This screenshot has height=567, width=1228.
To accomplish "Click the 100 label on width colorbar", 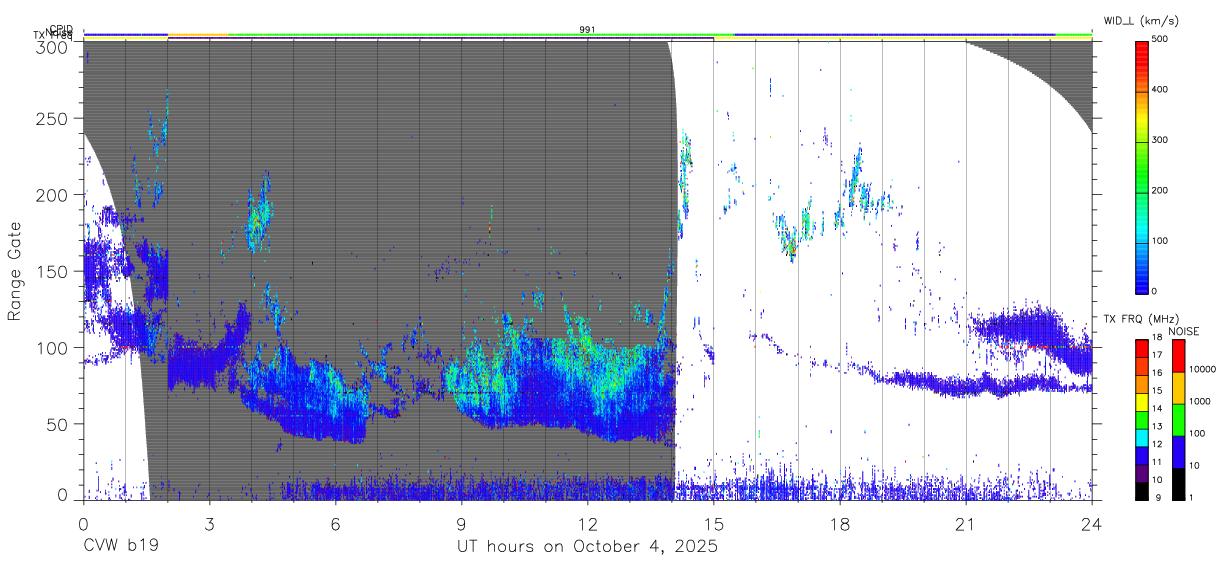I will [1160, 241].
